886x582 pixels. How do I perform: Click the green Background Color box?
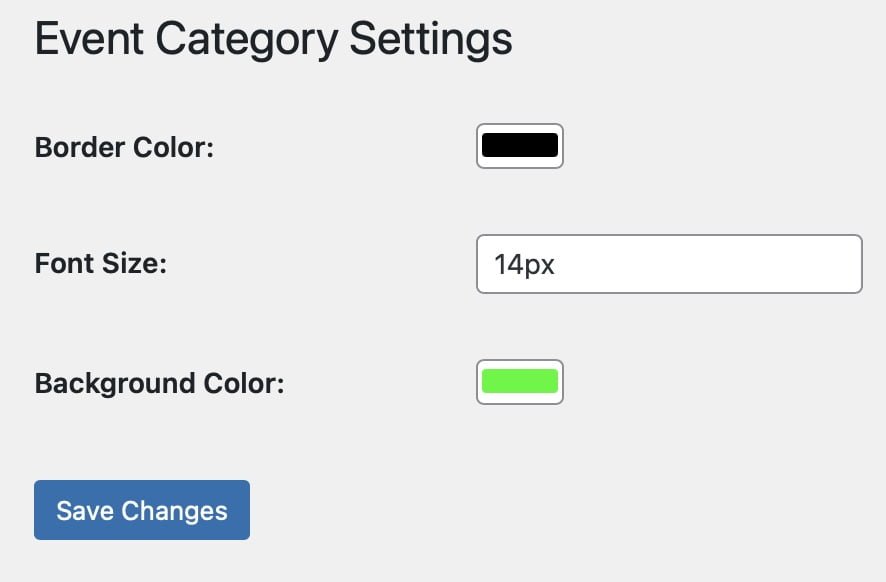point(520,382)
